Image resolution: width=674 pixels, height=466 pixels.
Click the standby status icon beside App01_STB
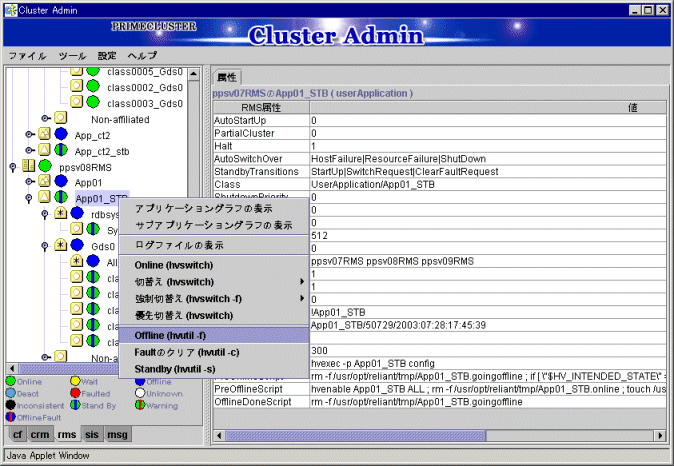[61, 197]
